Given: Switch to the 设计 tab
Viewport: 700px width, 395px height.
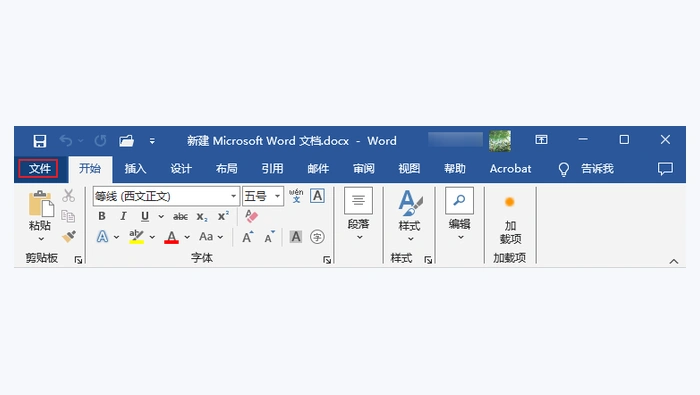Looking at the screenshot, I should [x=181, y=169].
